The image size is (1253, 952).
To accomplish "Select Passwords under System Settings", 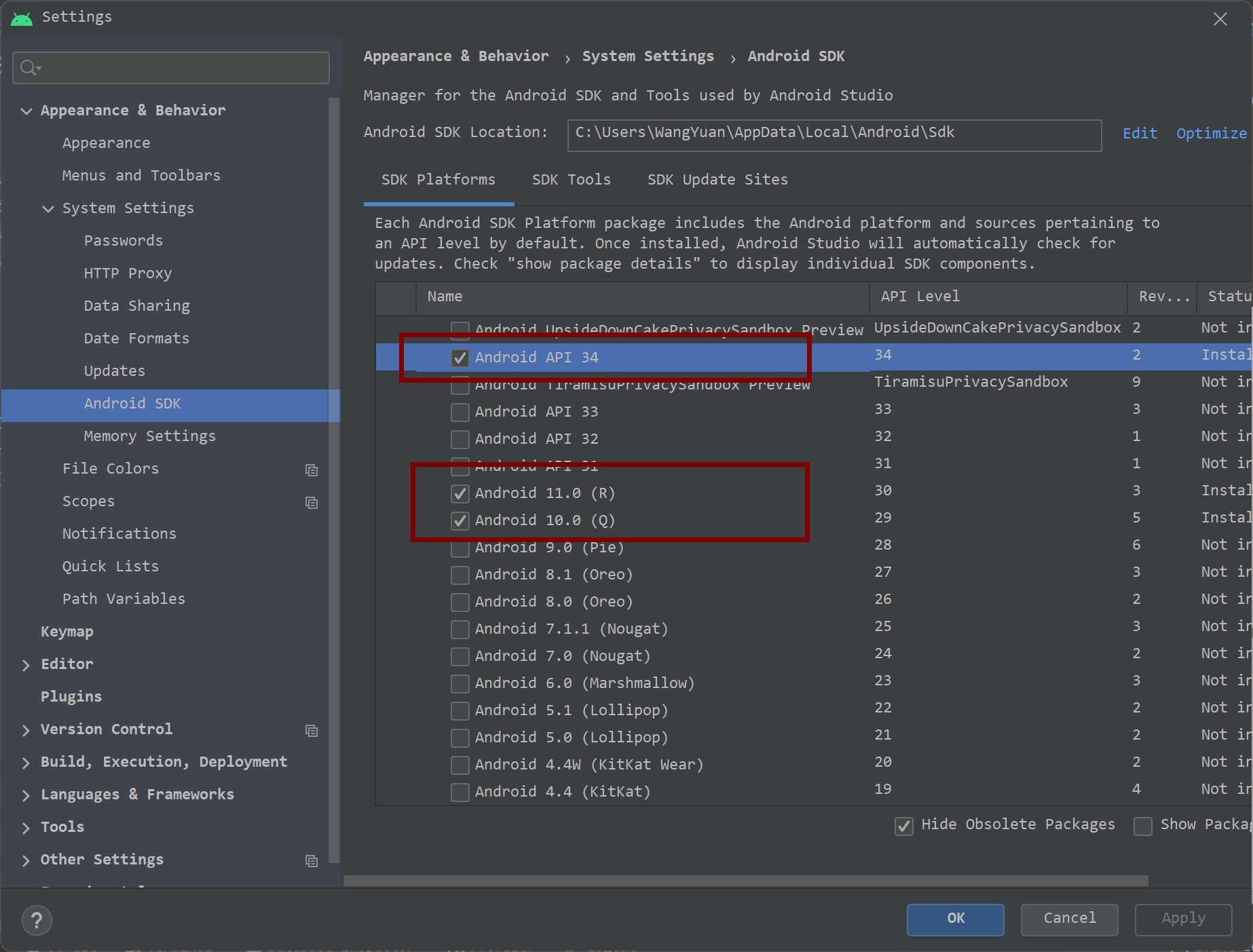I will pyautogui.click(x=124, y=241).
